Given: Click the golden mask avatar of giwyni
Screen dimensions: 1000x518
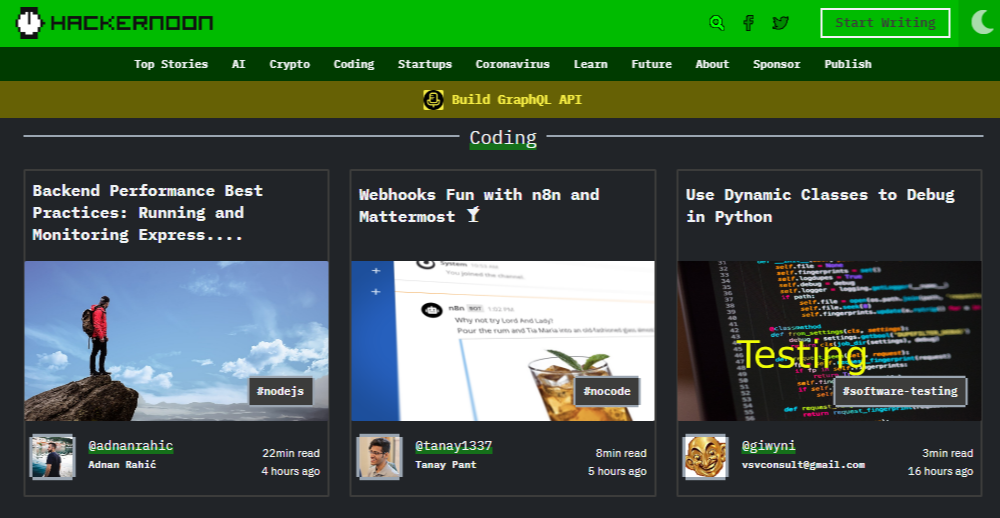Looking at the screenshot, I should [705, 457].
